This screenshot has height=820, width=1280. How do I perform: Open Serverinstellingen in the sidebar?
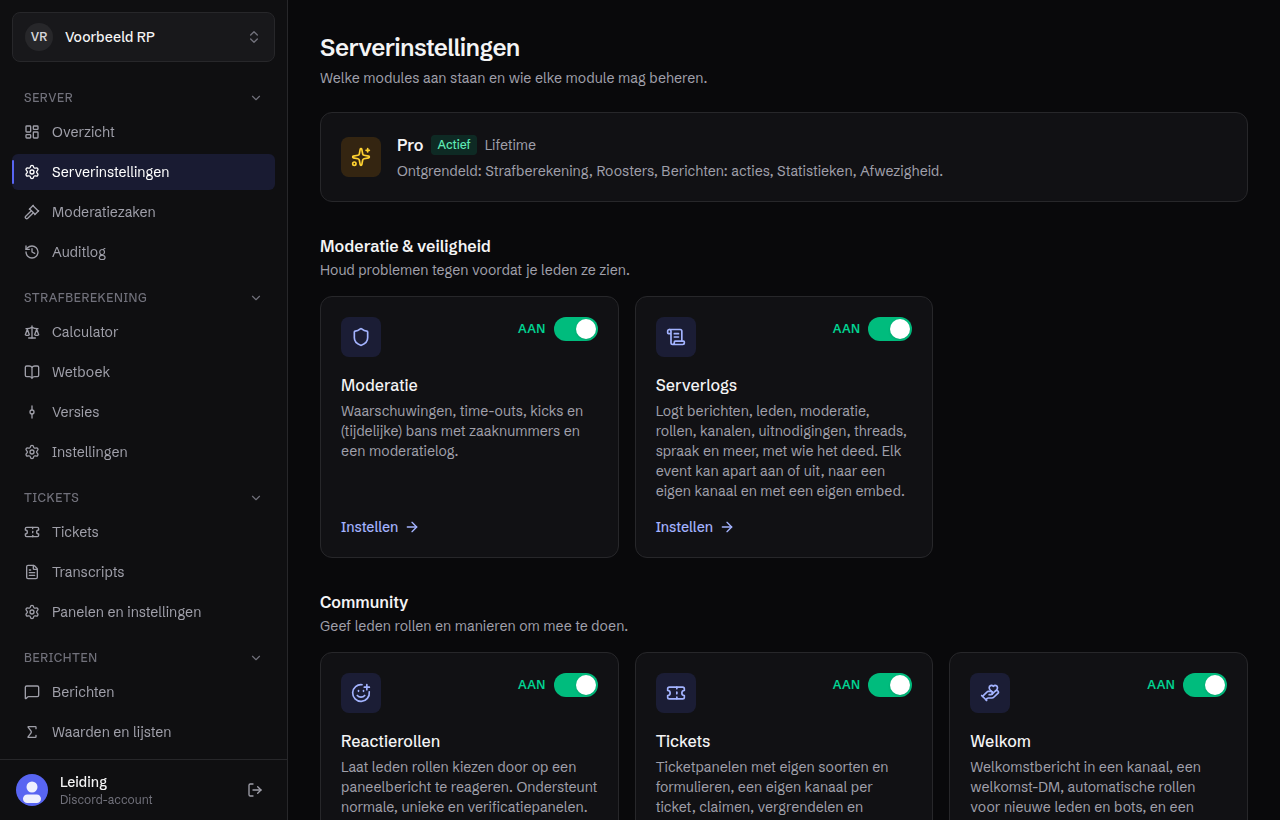pos(143,172)
